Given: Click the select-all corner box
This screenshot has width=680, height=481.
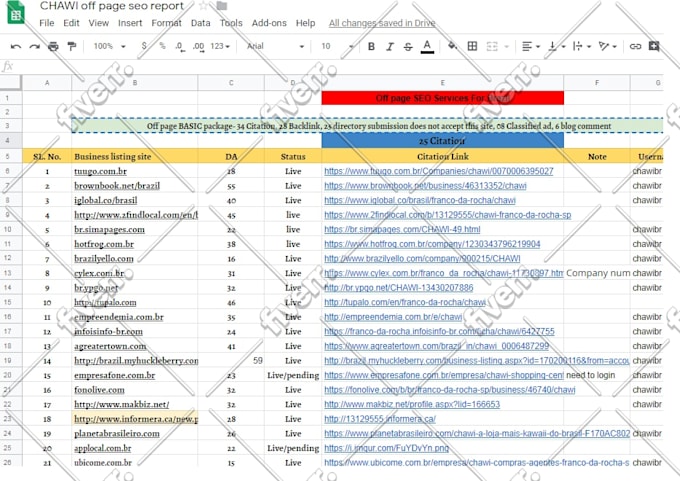Looking at the screenshot, I should point(11,83).
